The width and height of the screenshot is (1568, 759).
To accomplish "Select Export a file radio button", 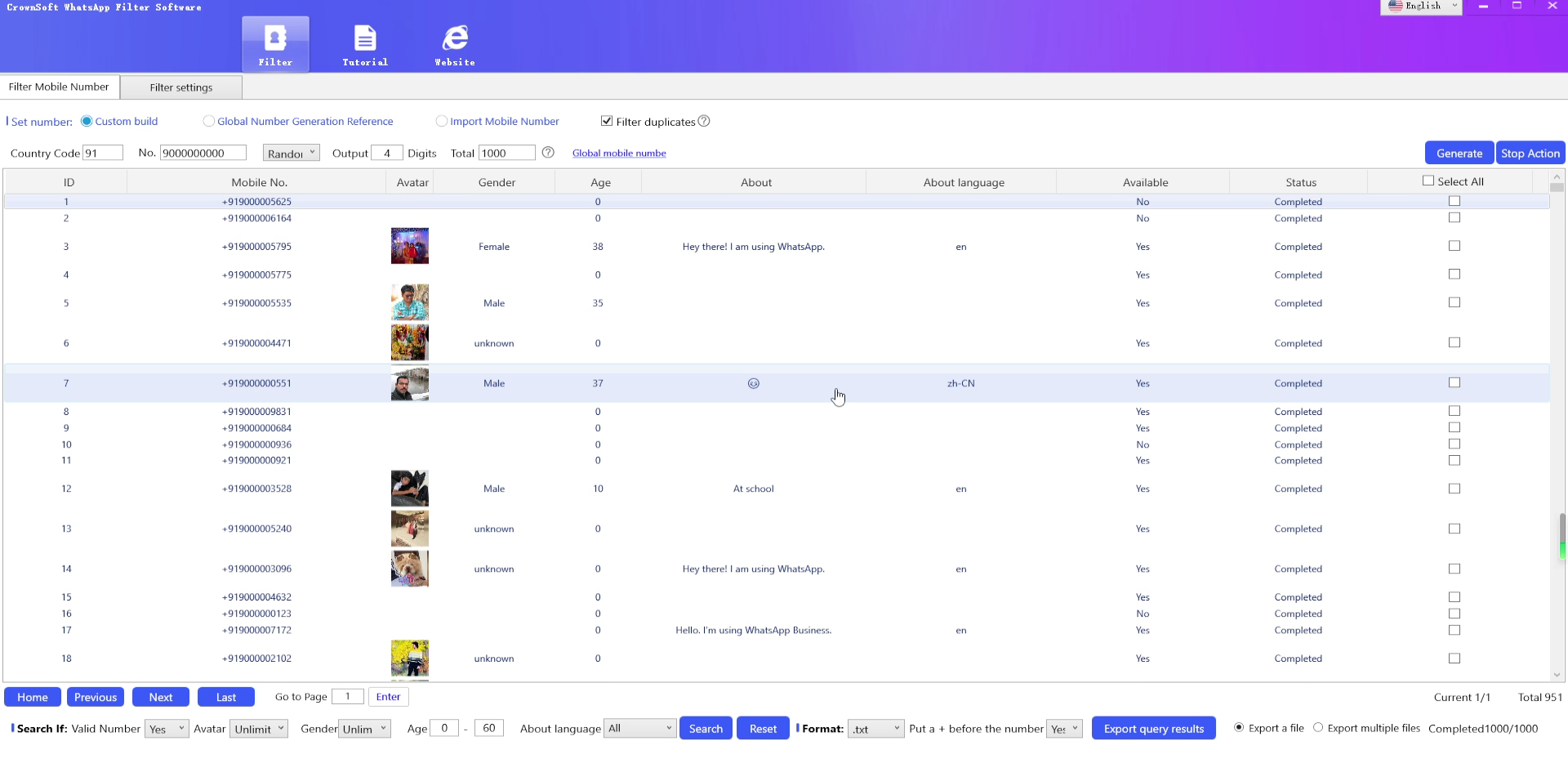I will pos(1239,727).
